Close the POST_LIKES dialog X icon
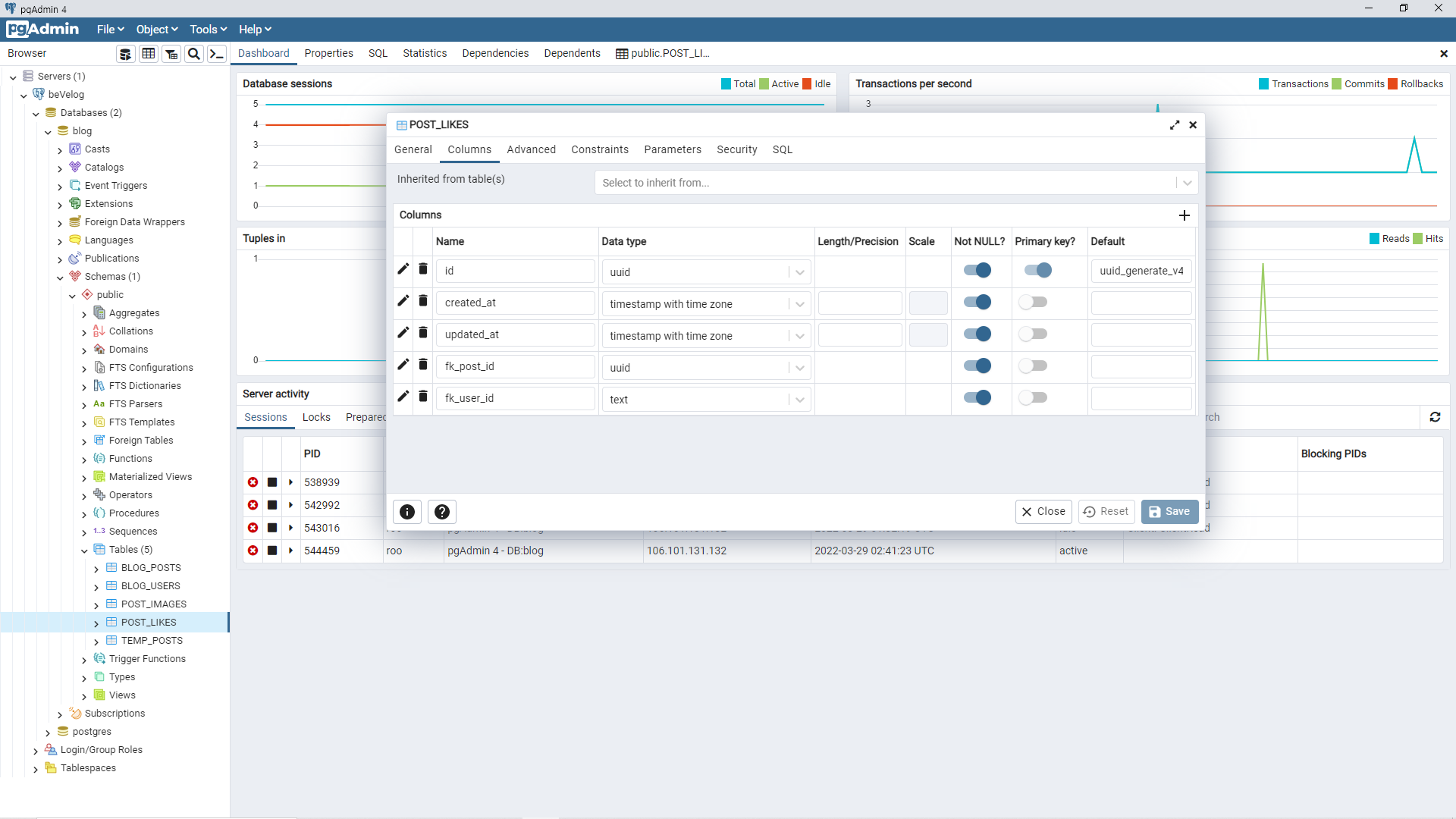 [1193, 125]
